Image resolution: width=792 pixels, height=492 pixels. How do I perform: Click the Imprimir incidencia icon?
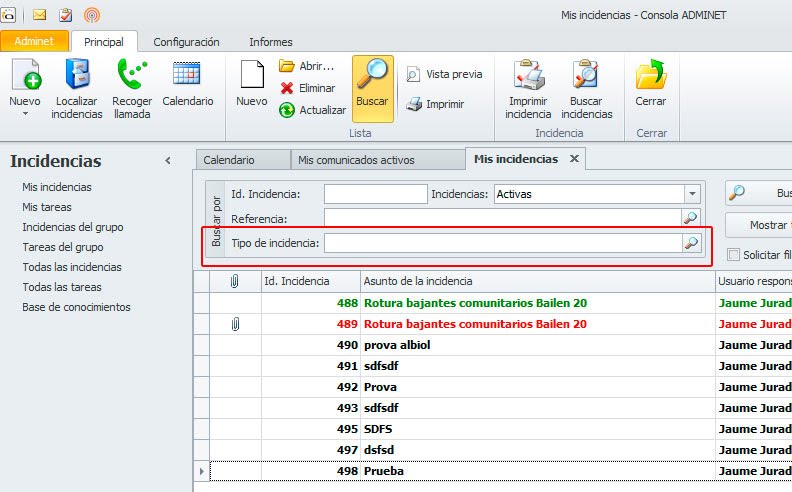point(528,76)
